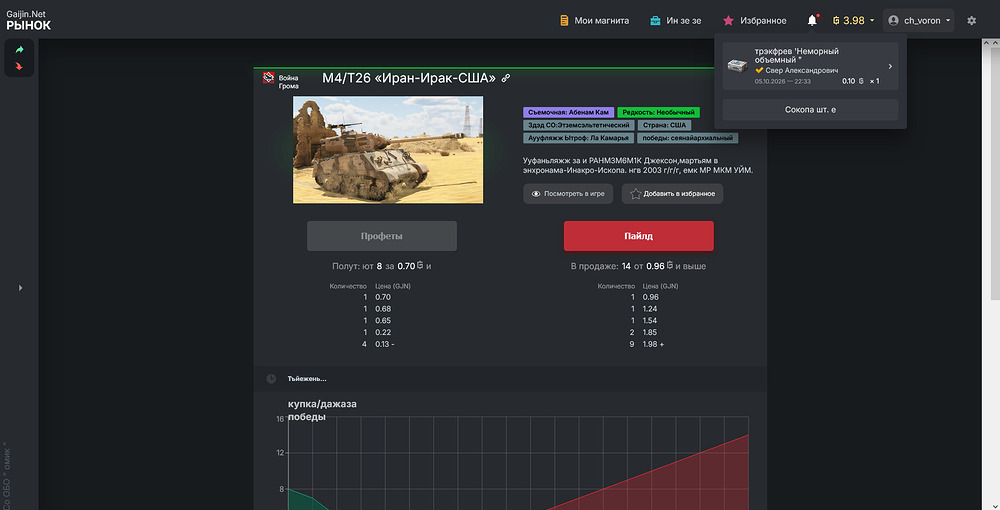The width and height of the screenshot is (1000, 510).
Task: Click the green Редкость: Необычный tag
Action: pyautogui.click(x=658, y=112)
